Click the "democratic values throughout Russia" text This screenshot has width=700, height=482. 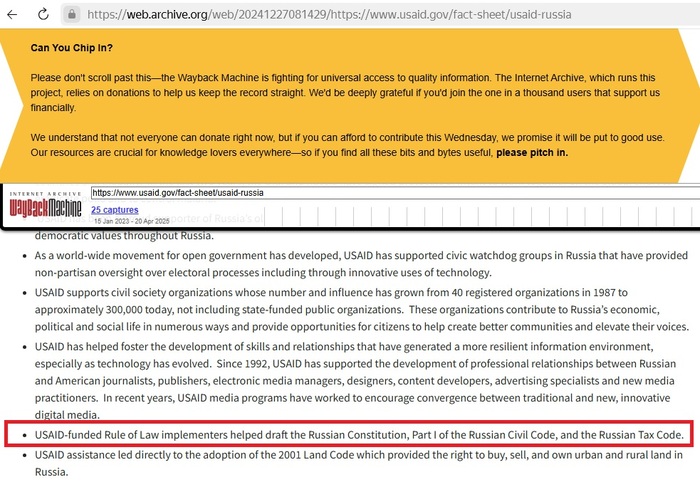(x=124, y=237)
